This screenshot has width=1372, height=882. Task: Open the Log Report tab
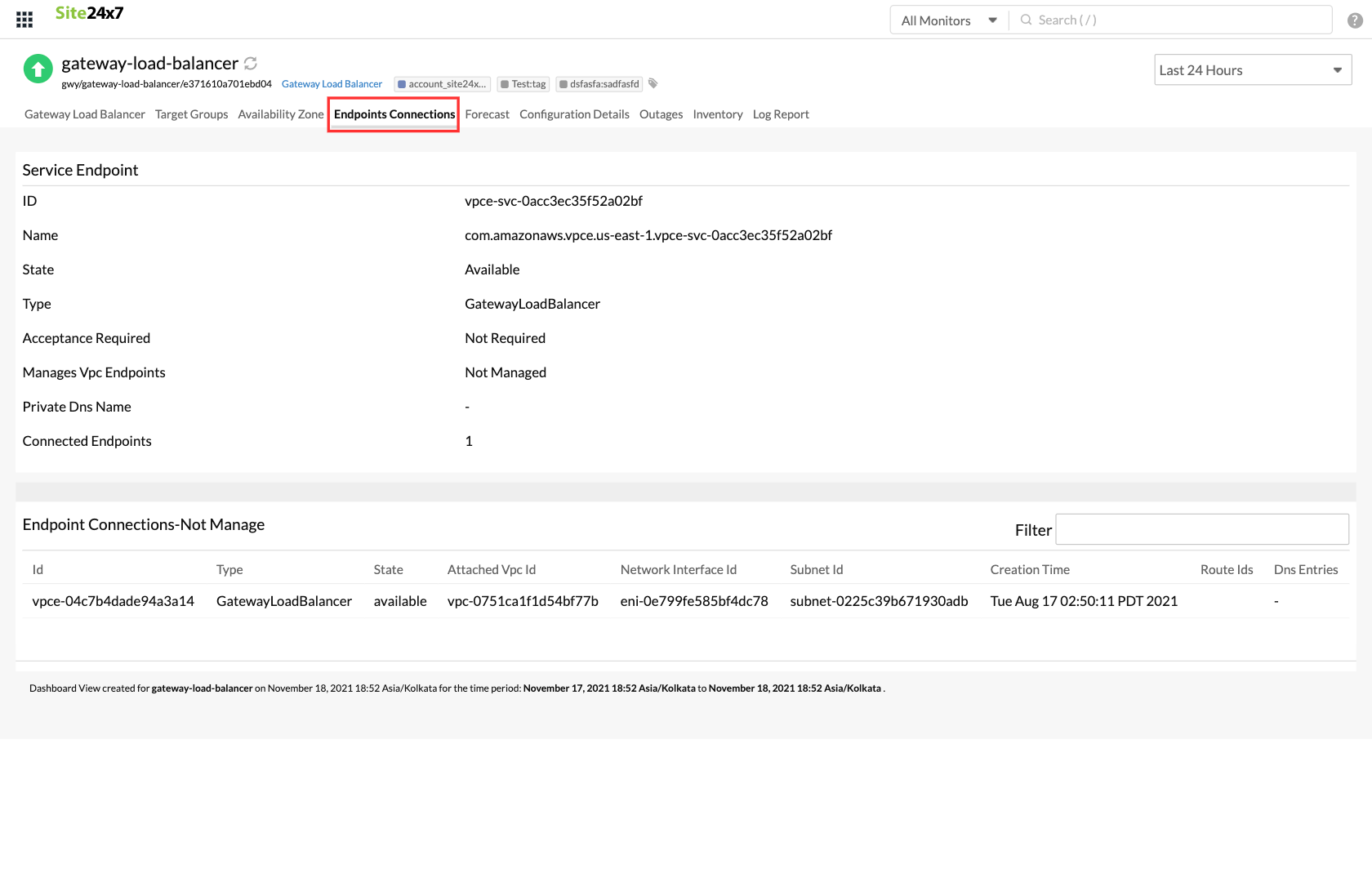pos(781,114)
